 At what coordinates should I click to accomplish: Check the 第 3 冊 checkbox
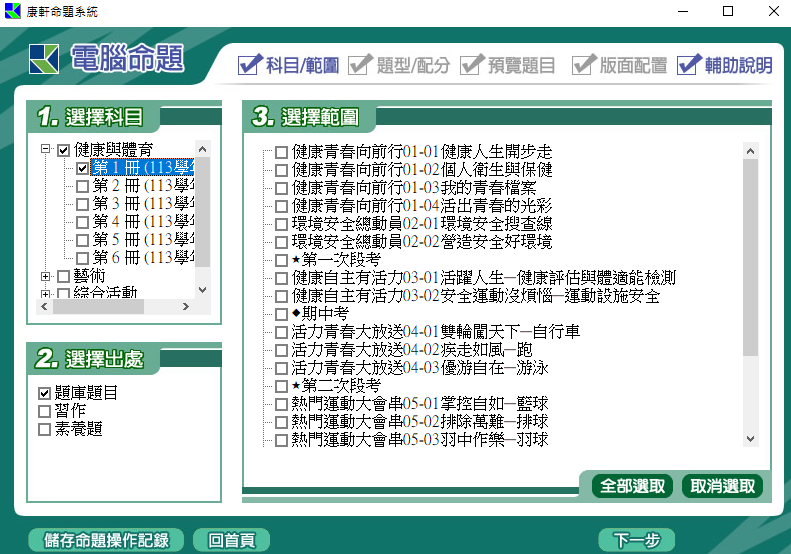pyautogui.click(x=82, y=204)
